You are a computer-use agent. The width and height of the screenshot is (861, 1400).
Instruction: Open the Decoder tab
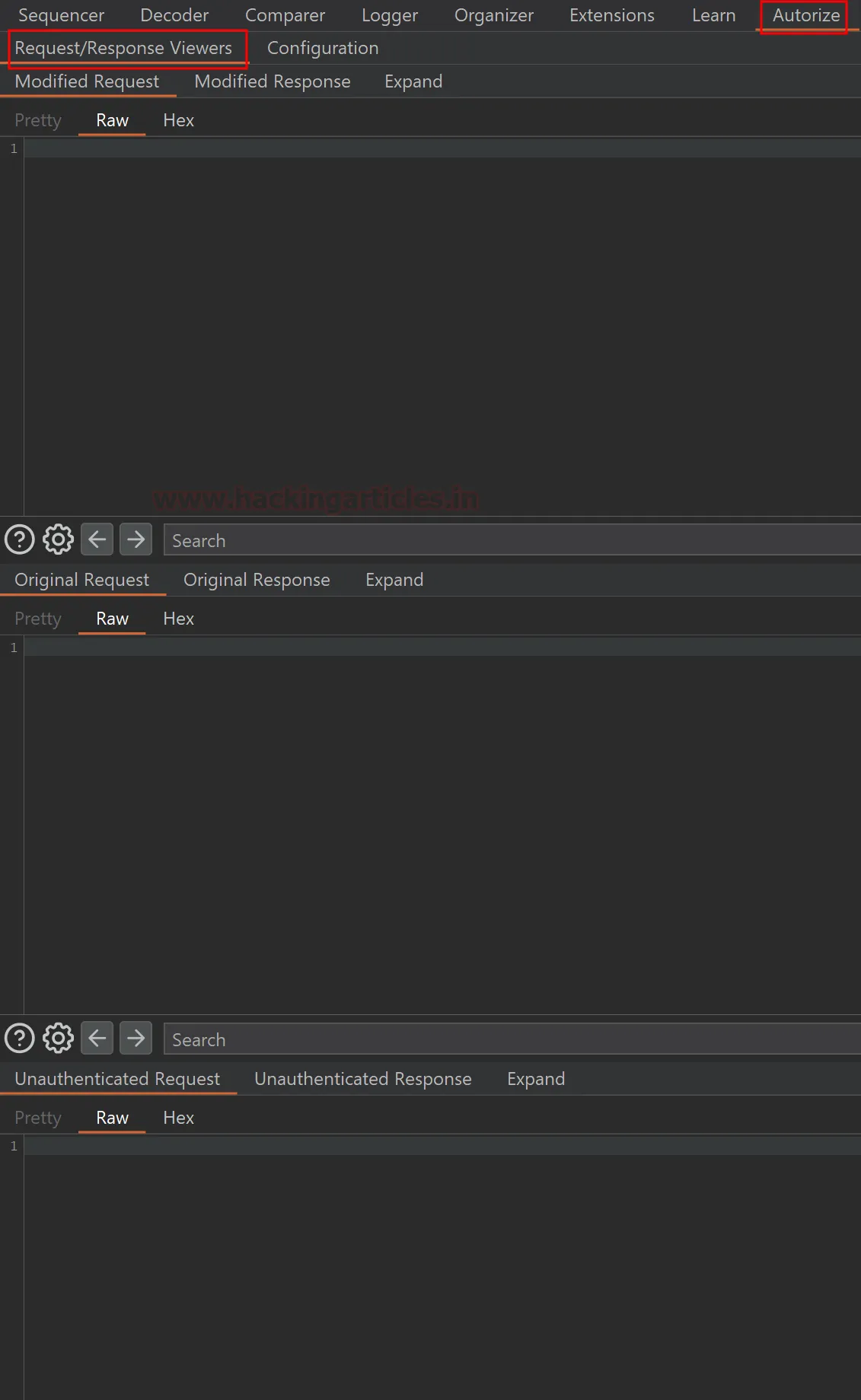pyautogui.click(x=174, y=15)
